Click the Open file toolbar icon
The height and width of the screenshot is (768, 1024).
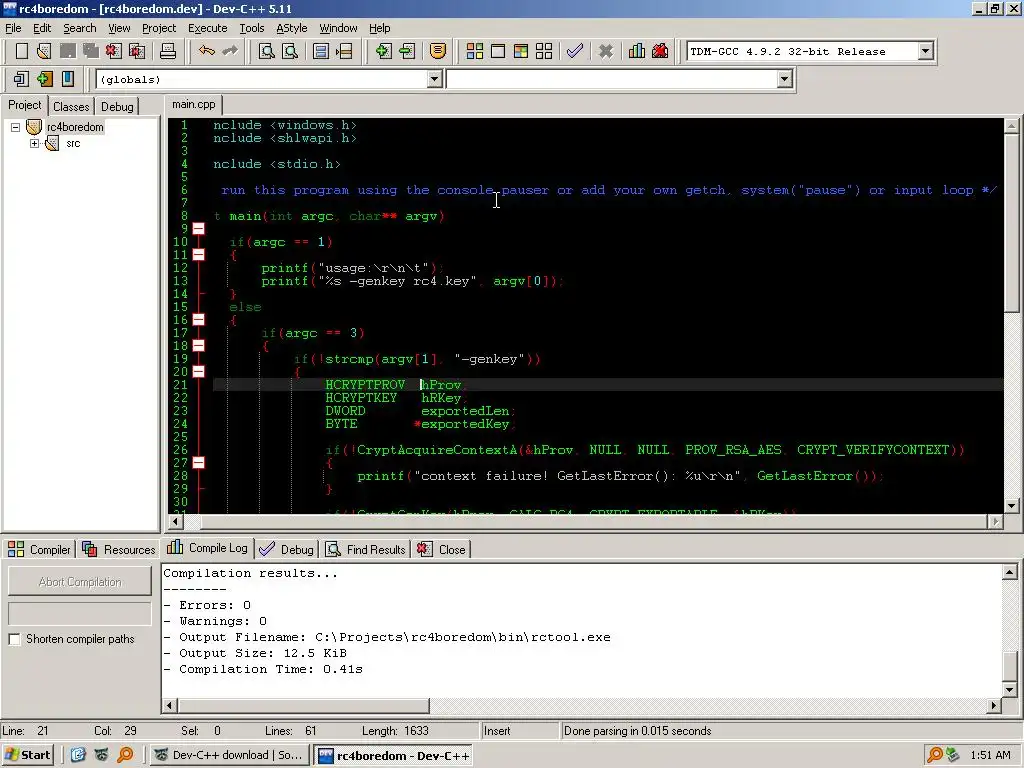[x=44, y=51]
